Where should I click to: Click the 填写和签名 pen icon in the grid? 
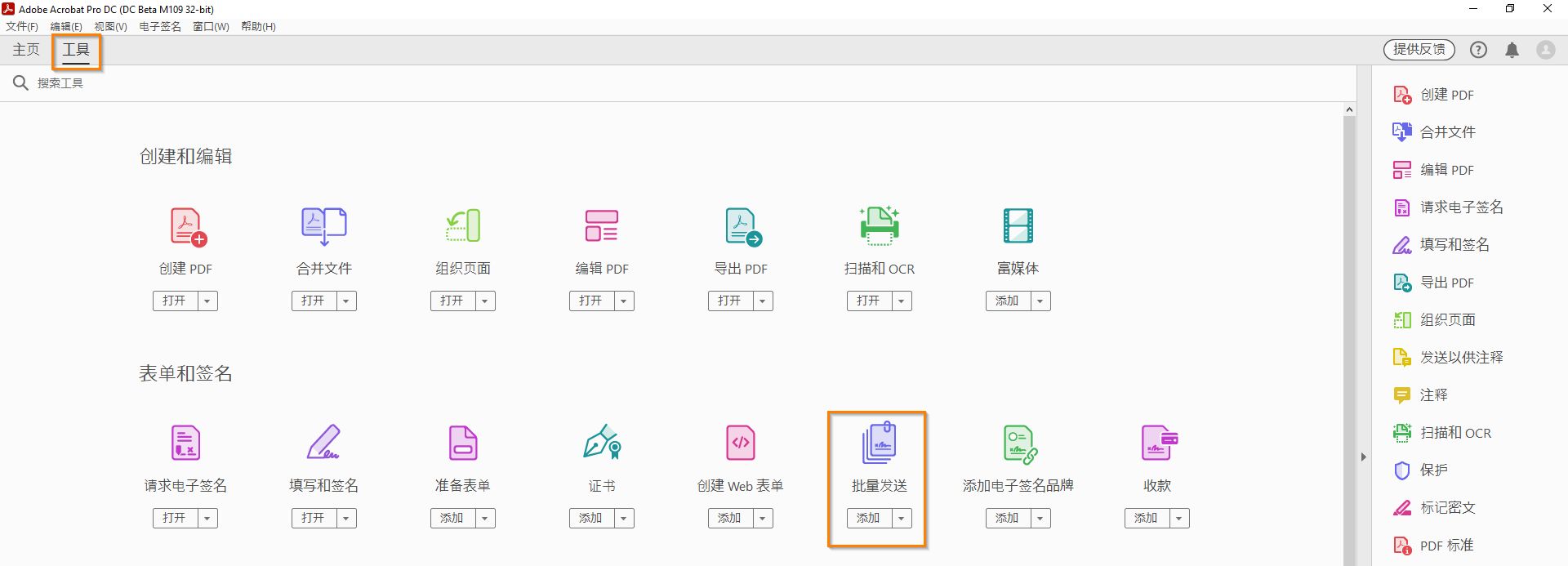[x=323, y=442]
